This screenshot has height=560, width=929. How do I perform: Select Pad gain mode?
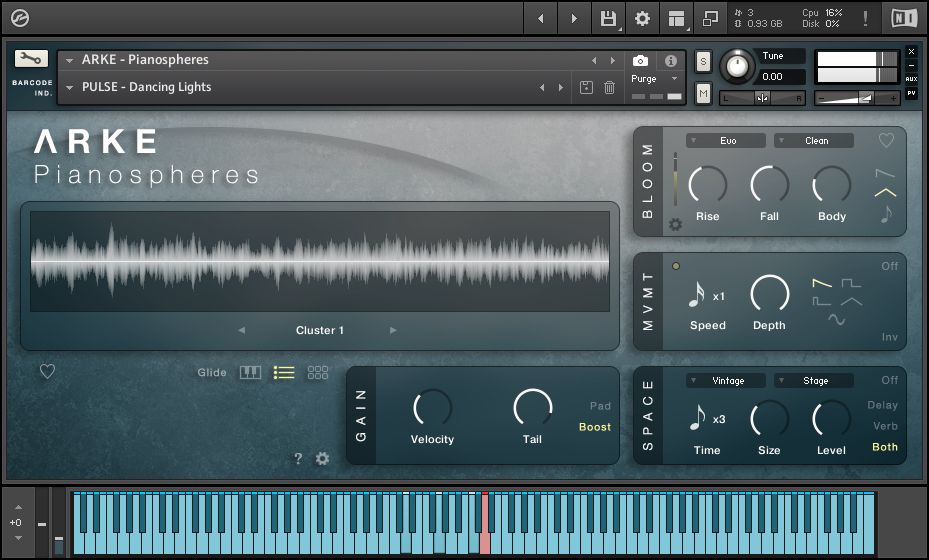point(600,406)
